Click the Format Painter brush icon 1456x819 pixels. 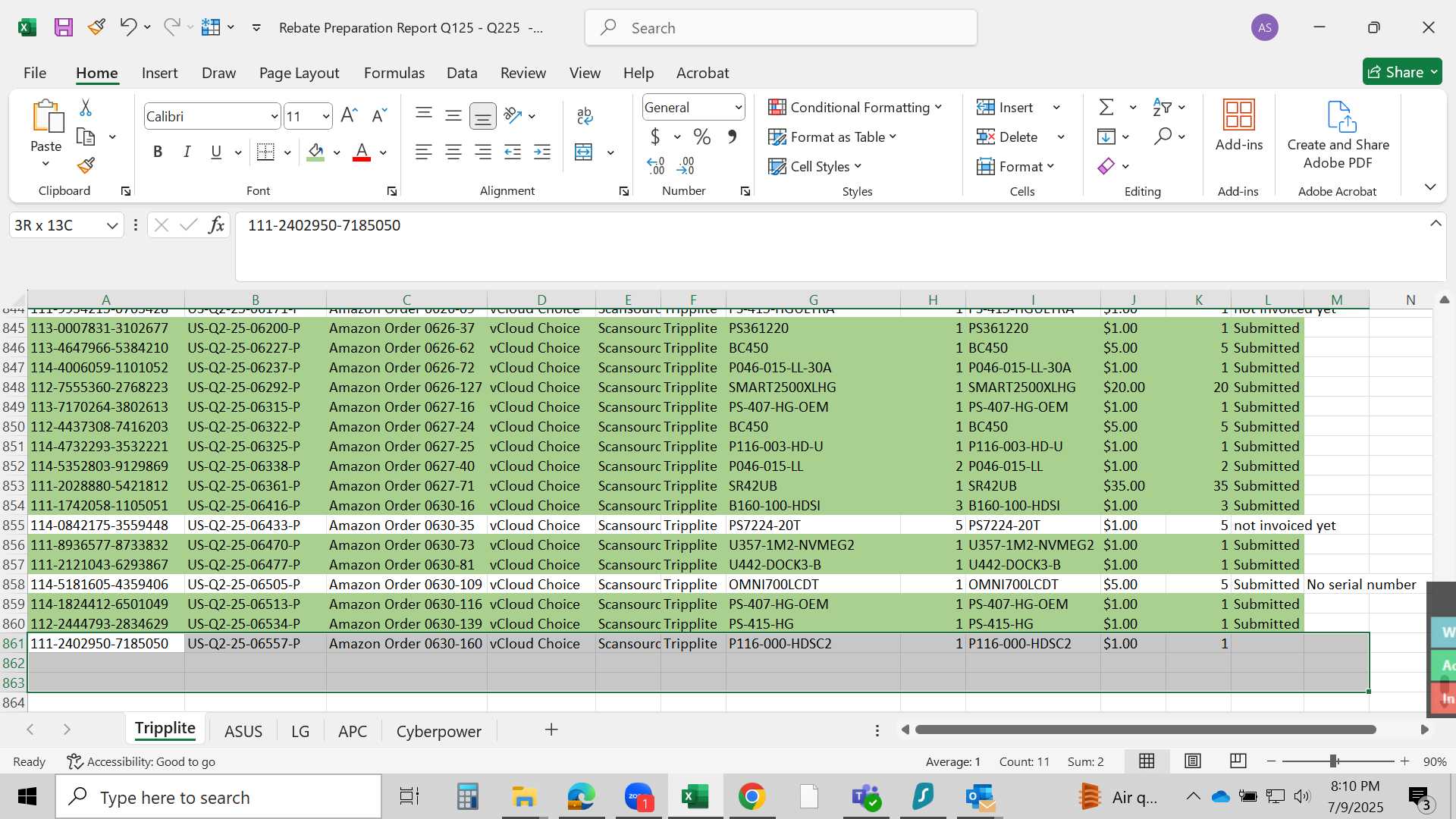(86, 165)
